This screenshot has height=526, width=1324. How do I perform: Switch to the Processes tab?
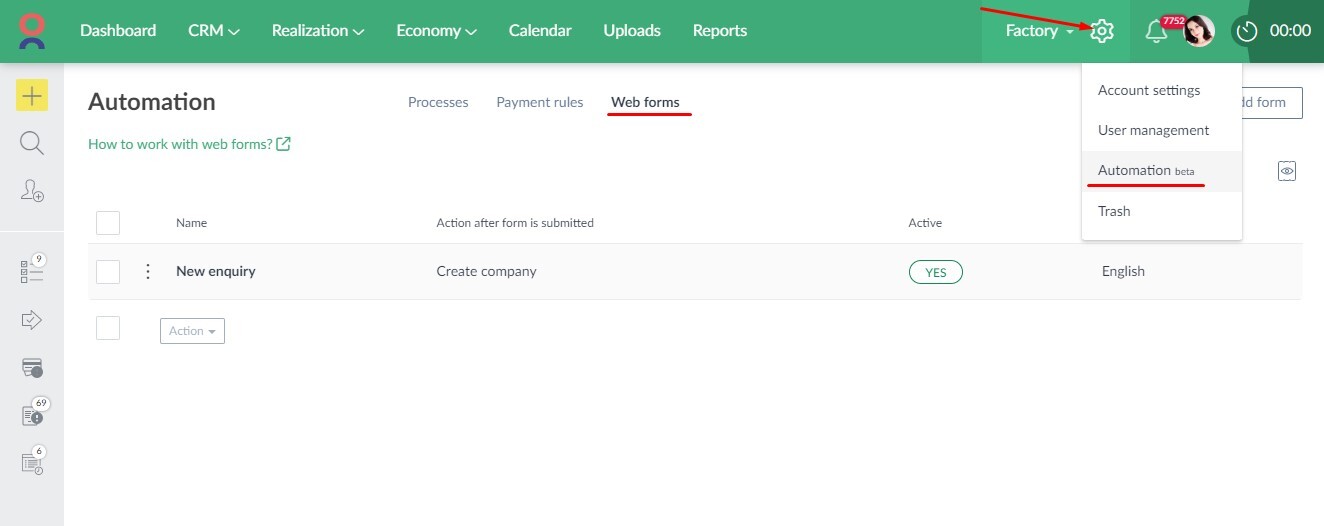[438, 102]
